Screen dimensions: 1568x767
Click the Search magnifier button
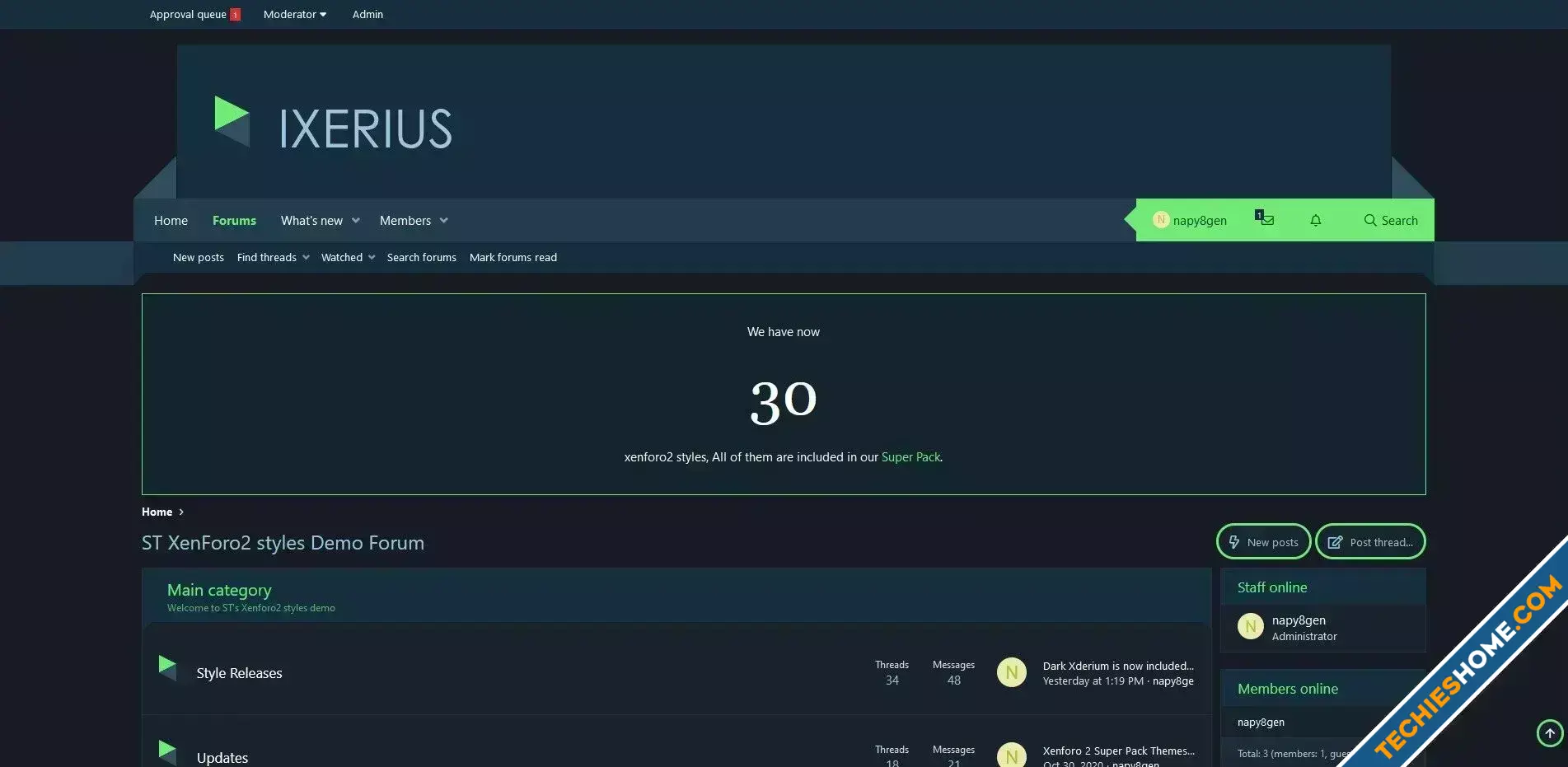1391,220
